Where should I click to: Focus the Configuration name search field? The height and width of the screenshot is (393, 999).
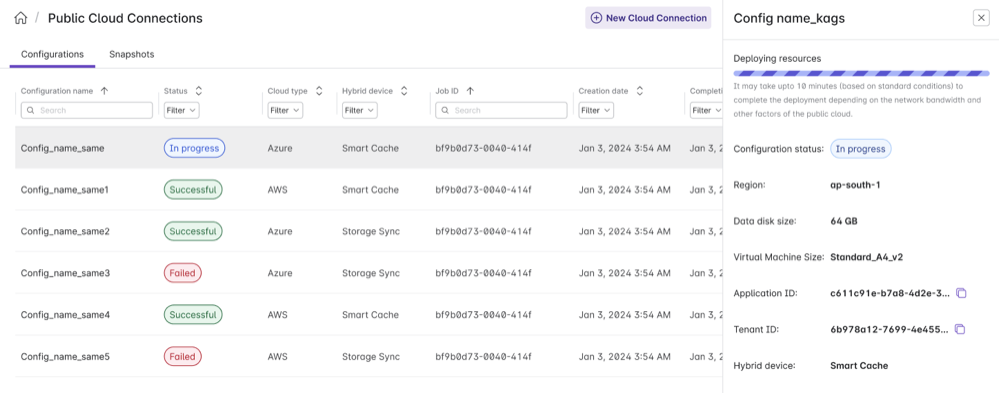click(87, 110)
